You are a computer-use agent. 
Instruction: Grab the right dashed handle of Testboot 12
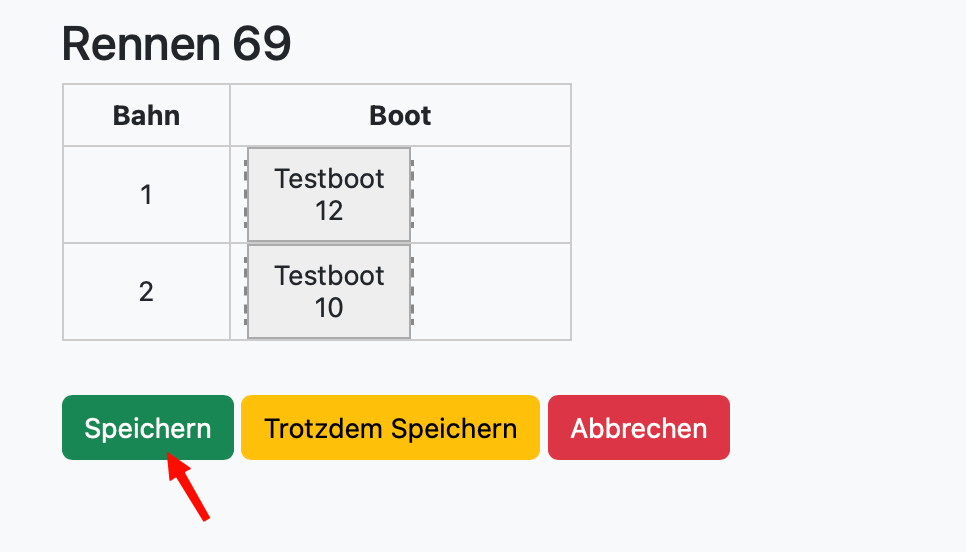(x=412, y=195)
